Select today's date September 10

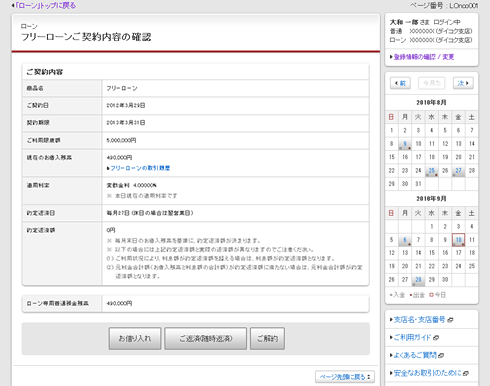point(458,240)
